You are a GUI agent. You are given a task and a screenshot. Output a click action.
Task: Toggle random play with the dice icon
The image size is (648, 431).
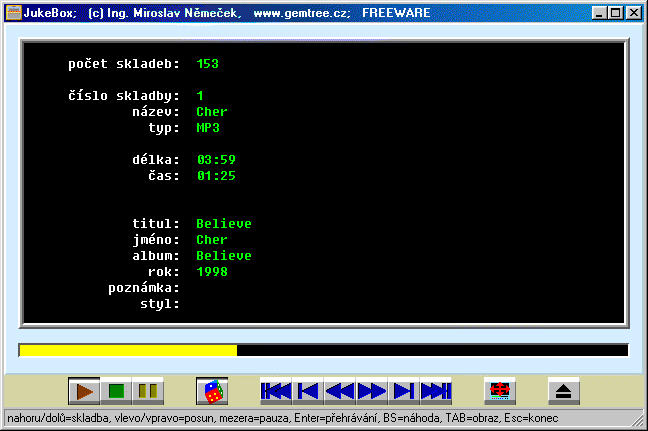[212, 391]
